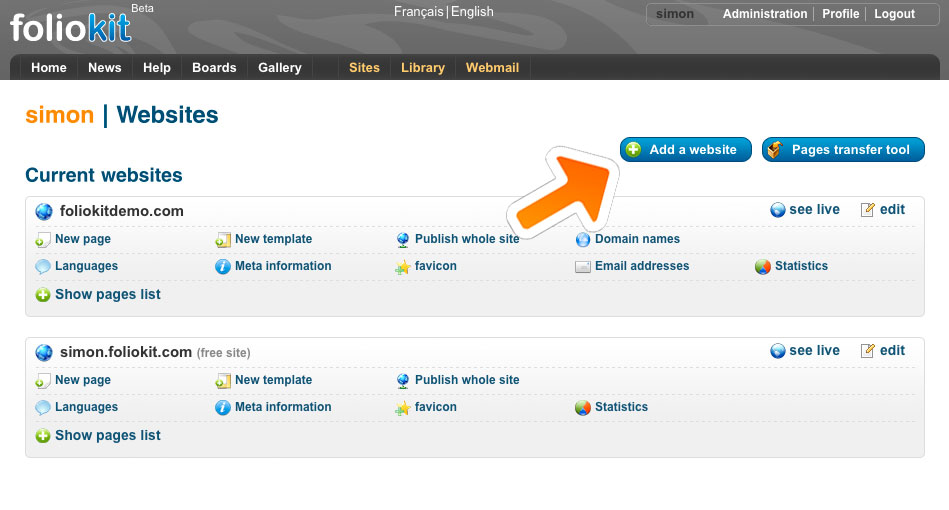Image resolution: width=949 pixels, height=510 pixels.
Task: Expand Show pages list for foliokitdemo.com
Action: 98,295
